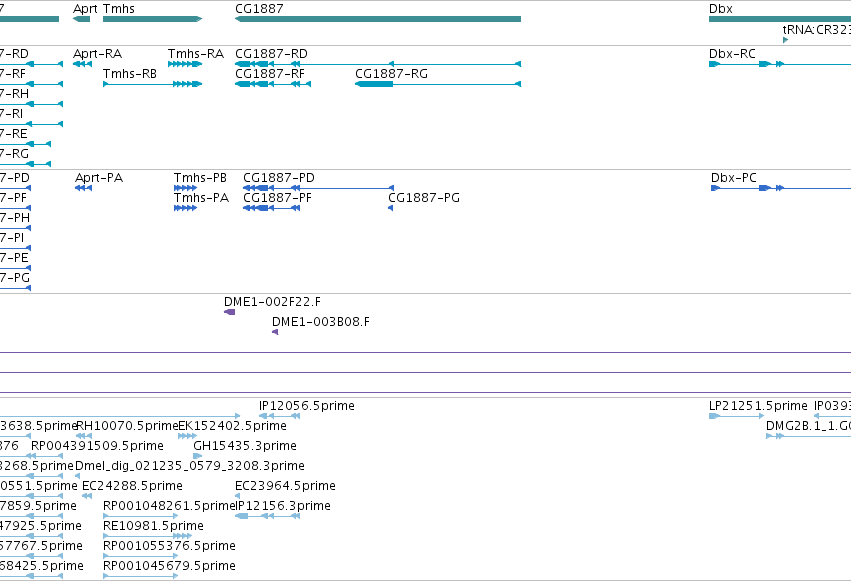Select the CG1887 gene bar
The height and width of the screenshot is (581, 851).
coord(378,19)
